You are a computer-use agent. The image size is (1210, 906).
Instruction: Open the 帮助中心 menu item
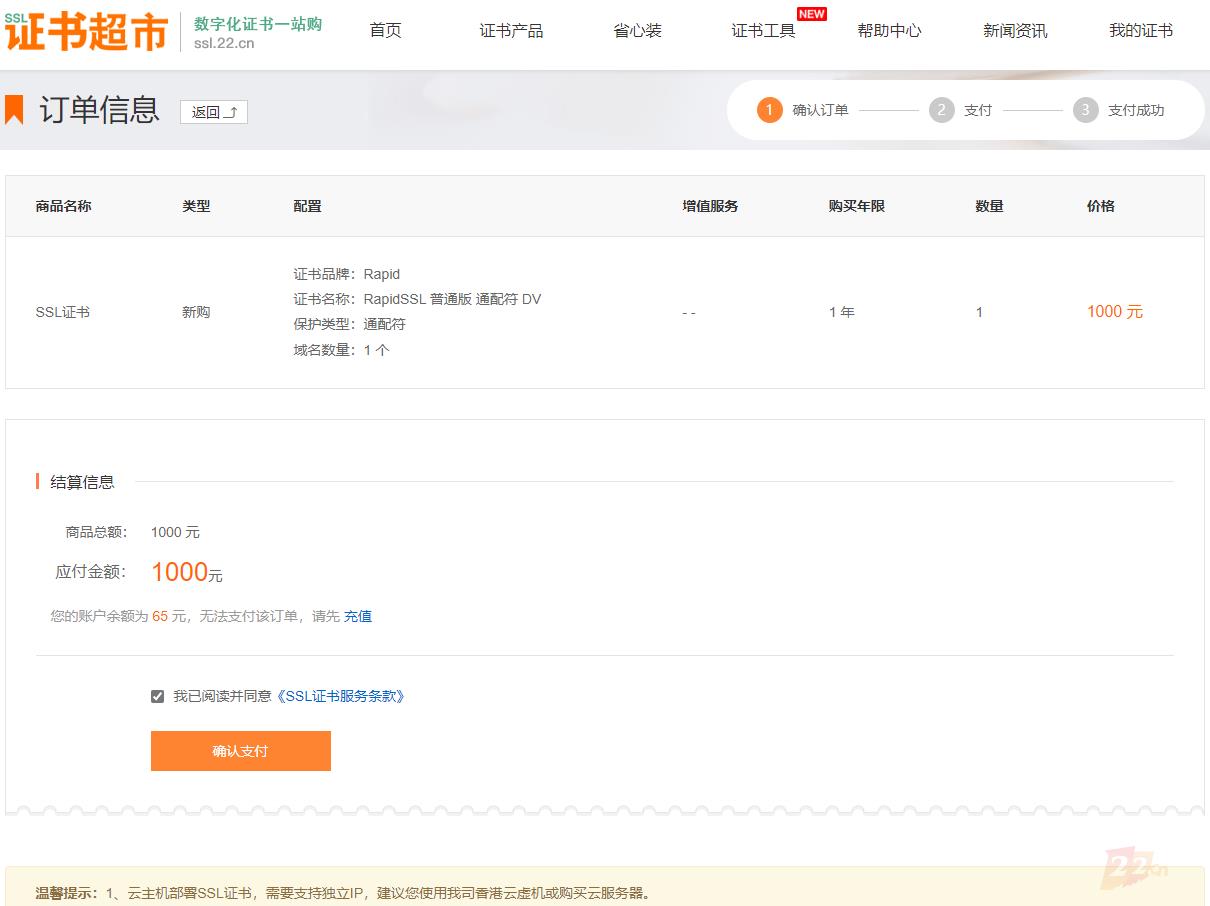(x=889, y=31)
